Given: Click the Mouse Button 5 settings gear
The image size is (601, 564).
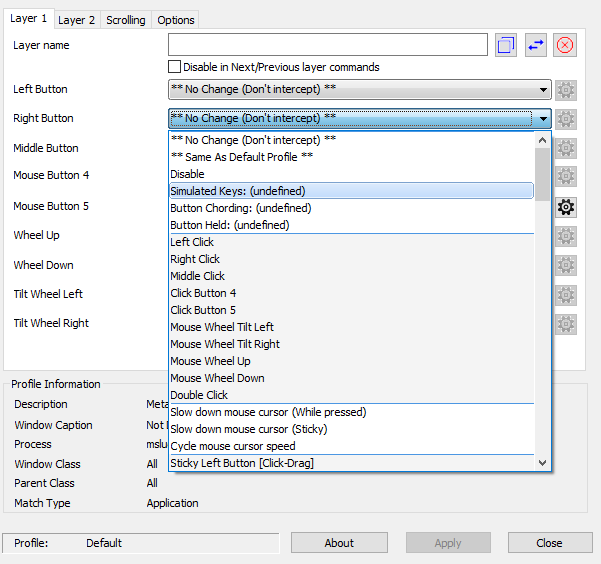Looking at the screenshot, I should coord(566,207).
